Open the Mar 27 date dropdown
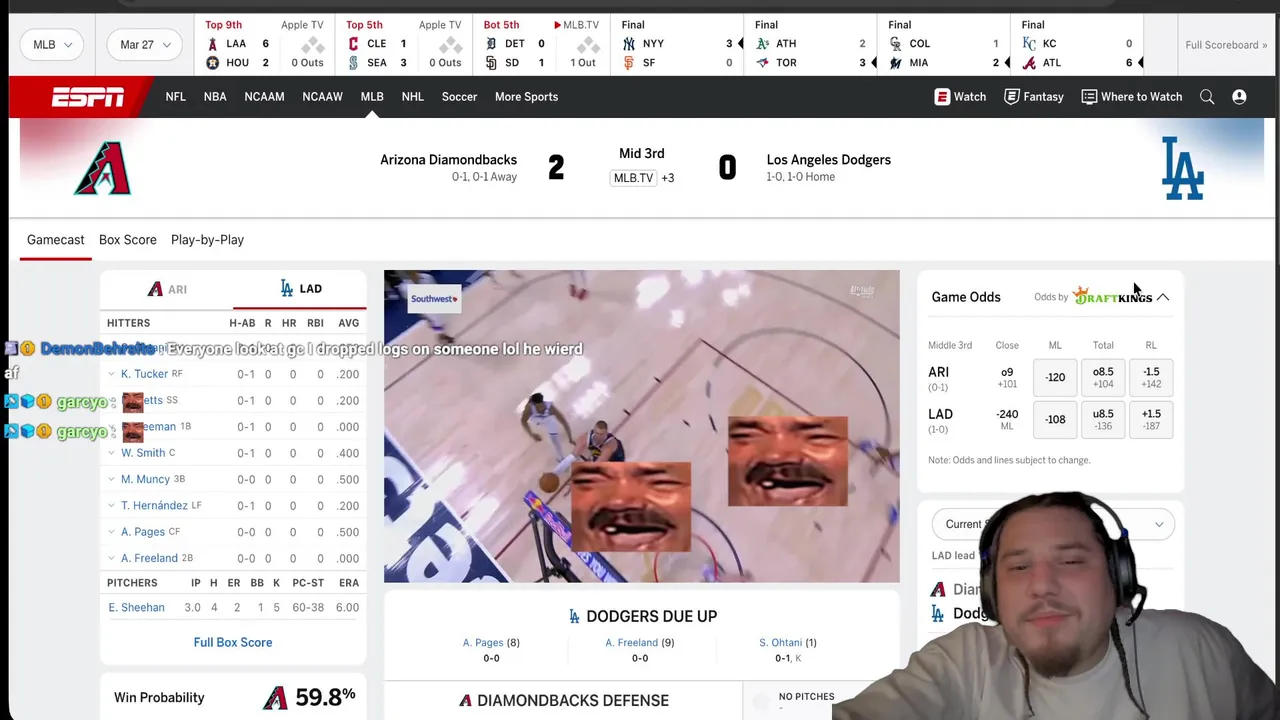This screenshot has height=720, width=1280. click(x=145, y=45)
